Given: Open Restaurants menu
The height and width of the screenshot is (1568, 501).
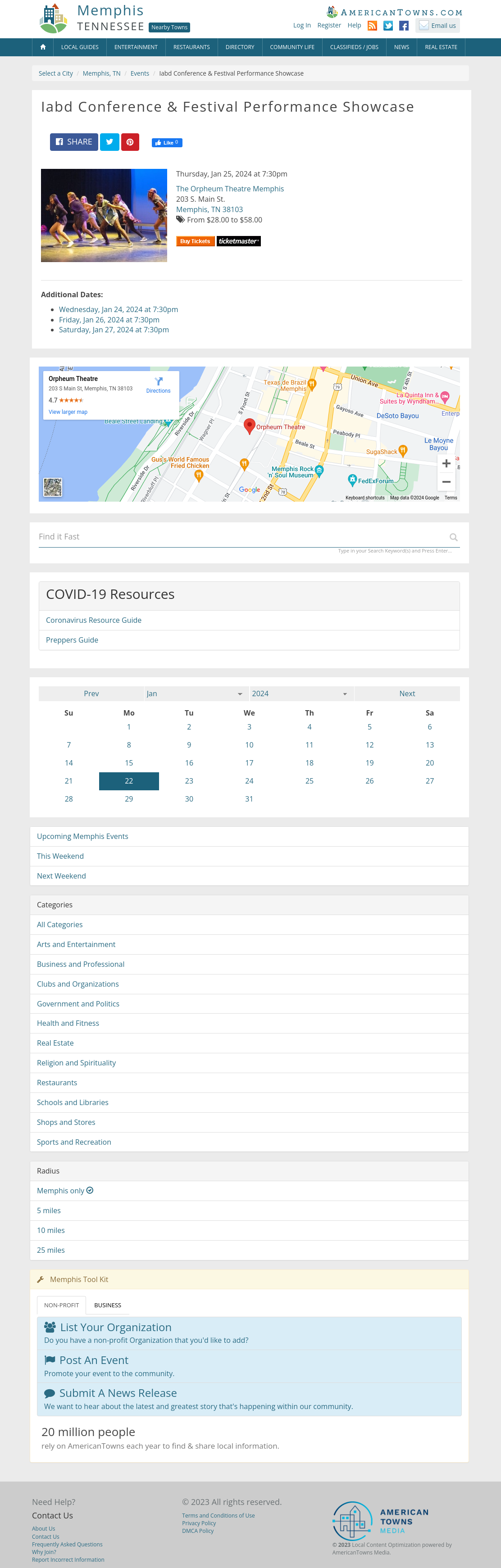Looking at the screenshot, I should (191, 47).
